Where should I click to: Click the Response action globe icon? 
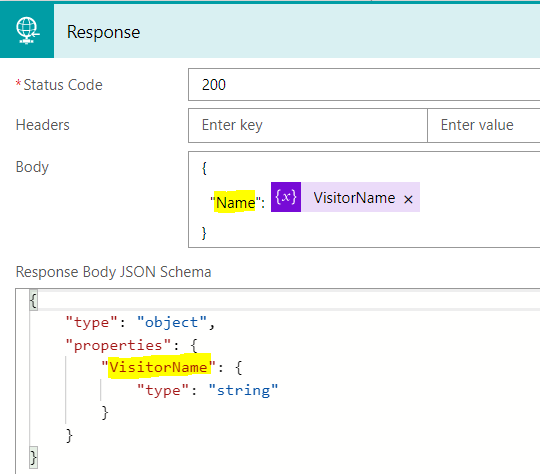click(x=27, y=31)
